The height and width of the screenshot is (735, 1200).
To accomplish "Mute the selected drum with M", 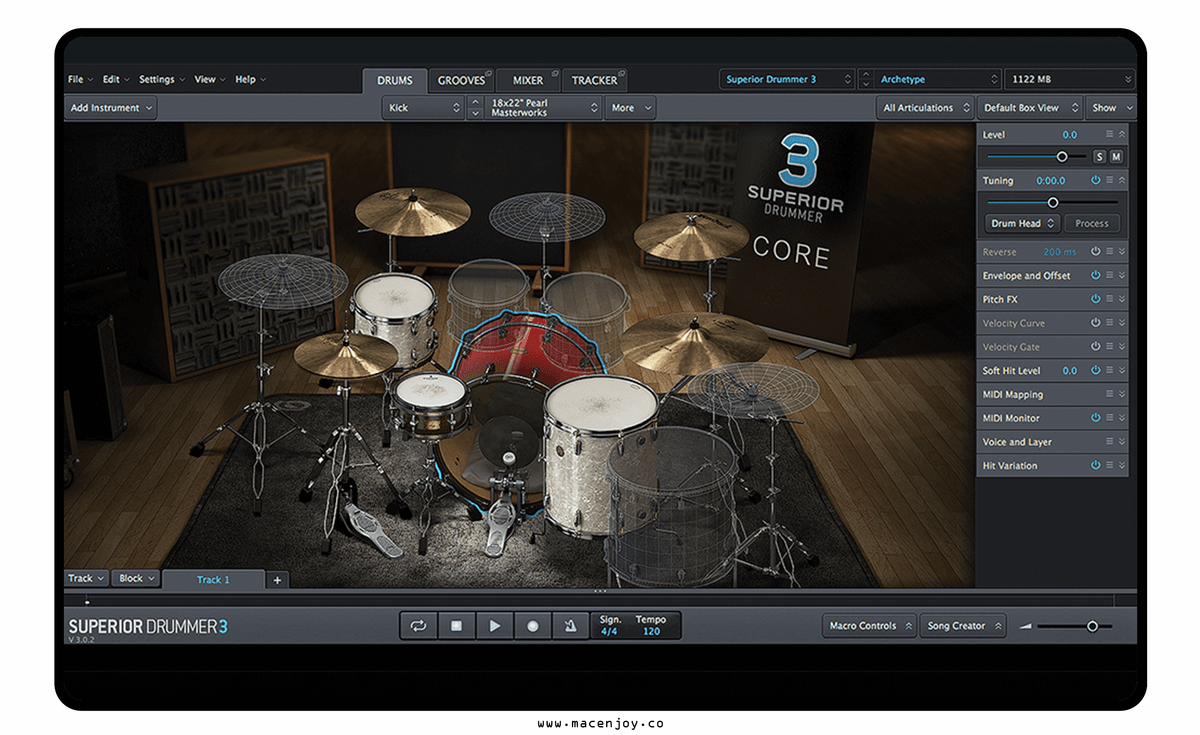I will pos(1116,157).
